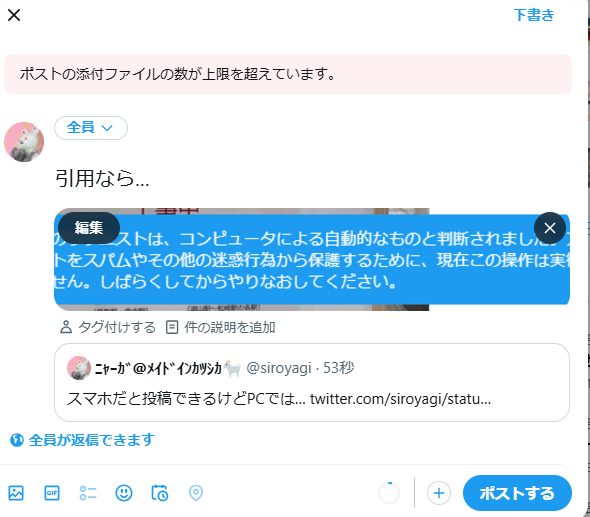Expand the 全員 audience dropdown

(91, 128)
